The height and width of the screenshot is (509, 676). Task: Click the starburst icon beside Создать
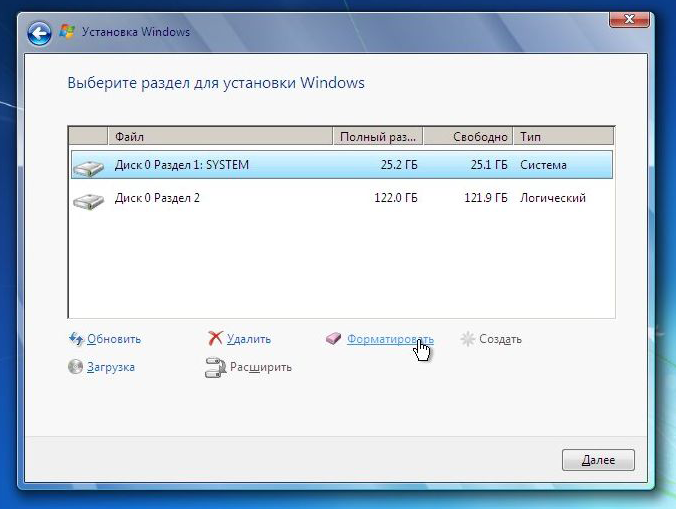tap(468, 339)
